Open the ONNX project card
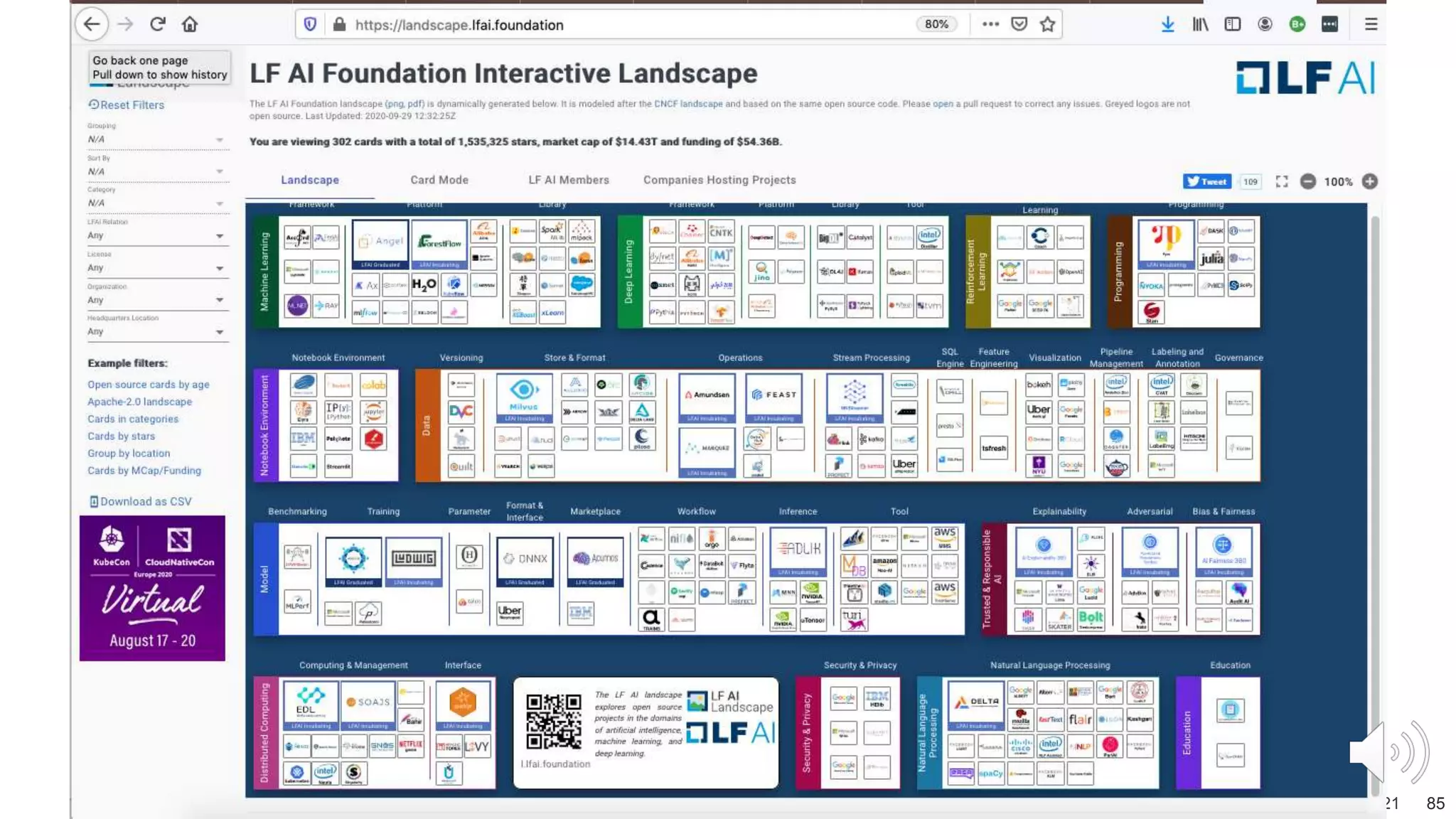This screenshot has width=1456, height=819. 525,560
